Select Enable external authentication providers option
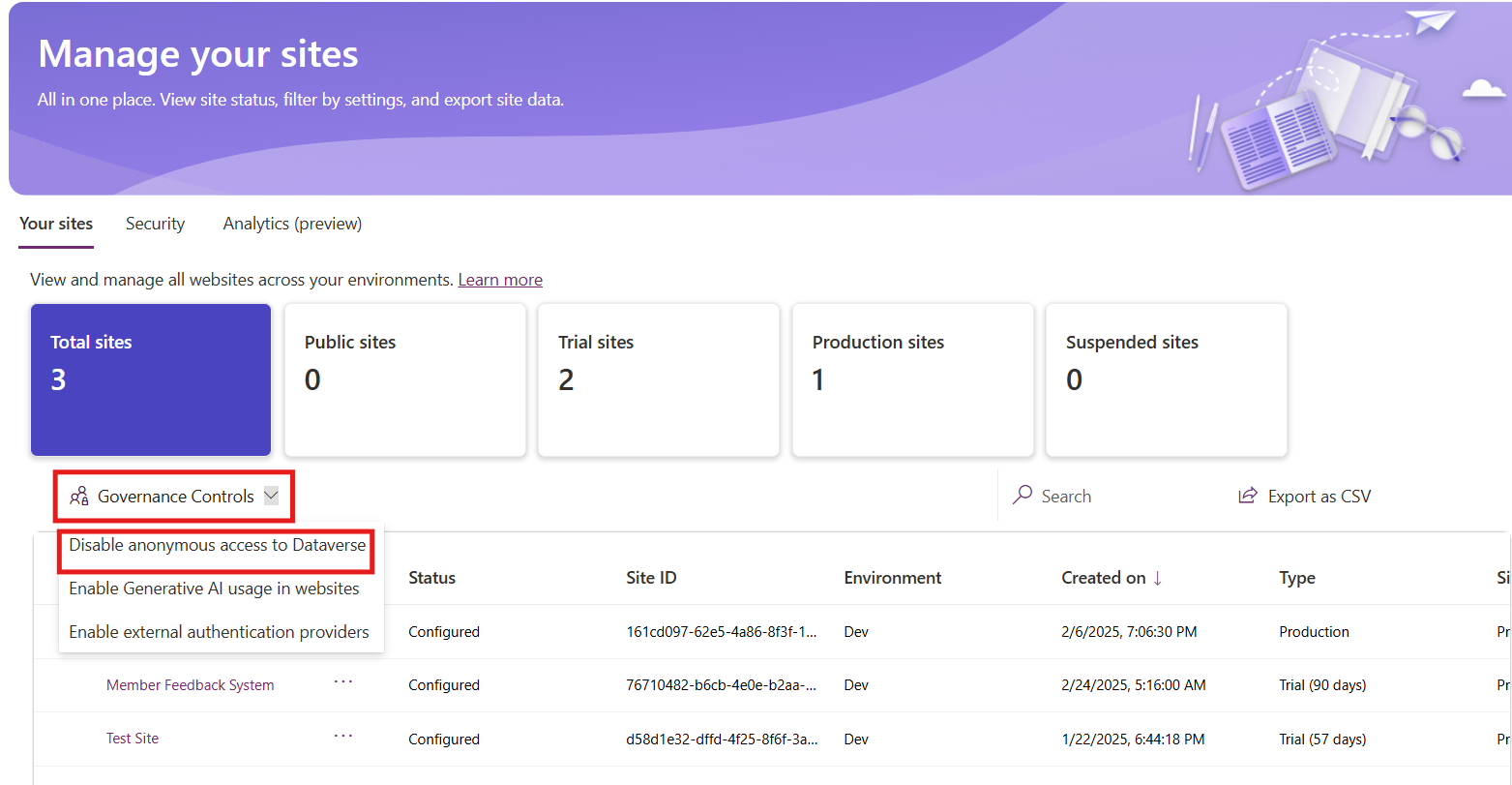 [x=219, y=632]
